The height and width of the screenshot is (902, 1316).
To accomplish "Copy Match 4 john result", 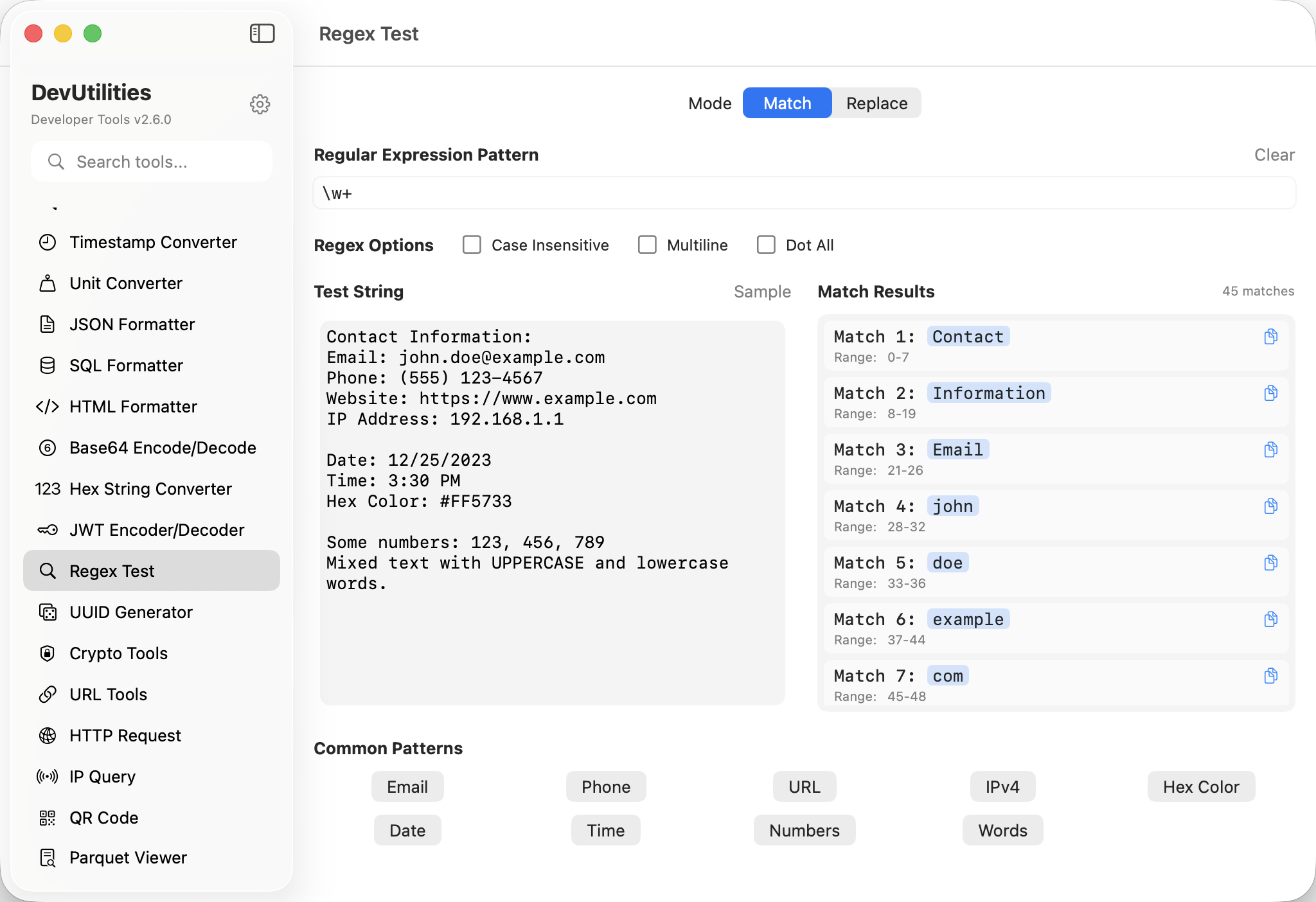I will [x=1270, y=506].
